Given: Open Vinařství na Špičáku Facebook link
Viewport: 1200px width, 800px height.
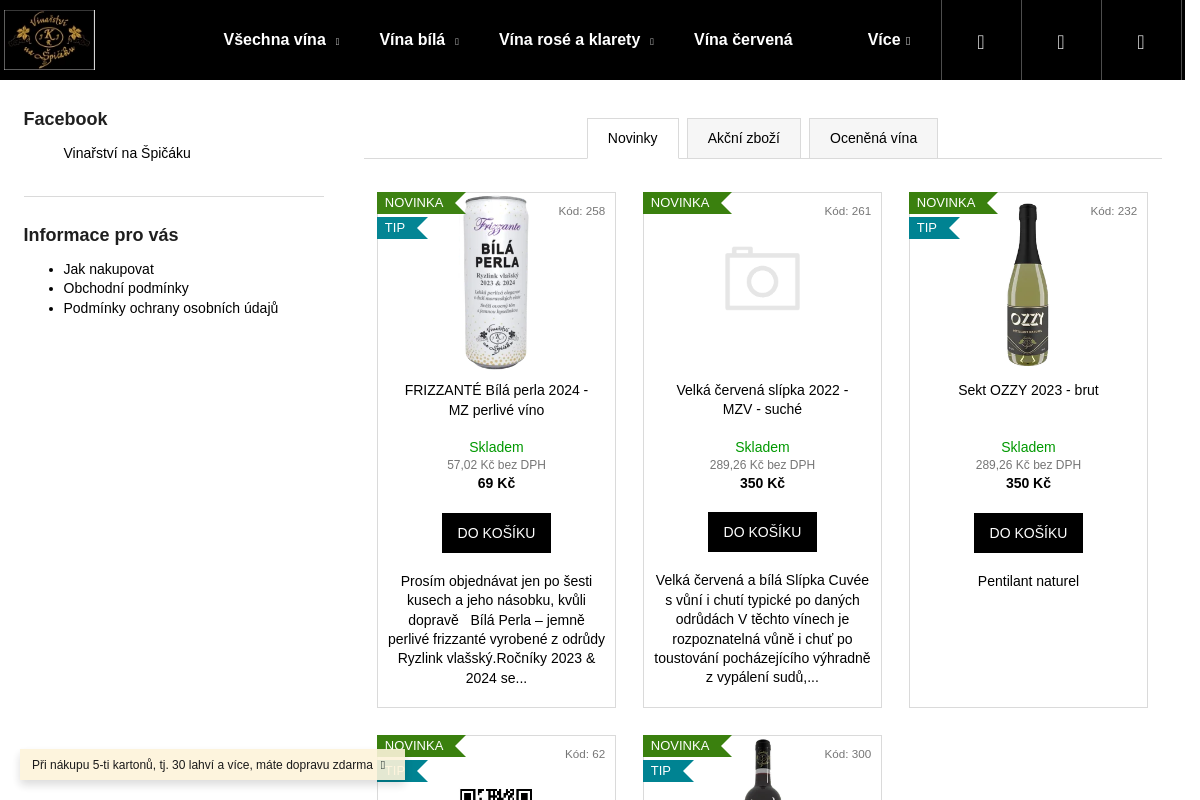Looking at the screenshot, I should coord(127,153).
